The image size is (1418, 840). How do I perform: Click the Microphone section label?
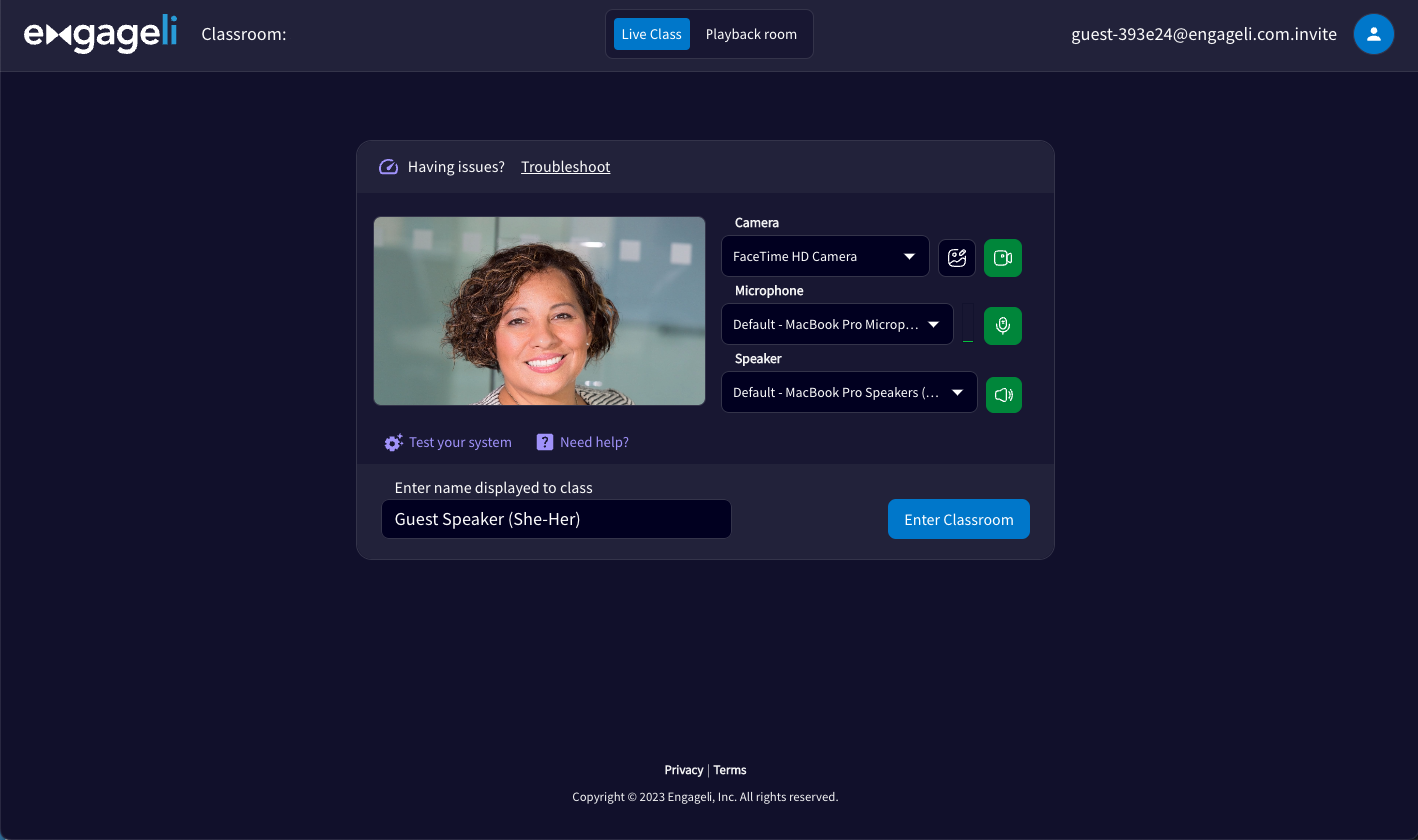pos(769,291)
